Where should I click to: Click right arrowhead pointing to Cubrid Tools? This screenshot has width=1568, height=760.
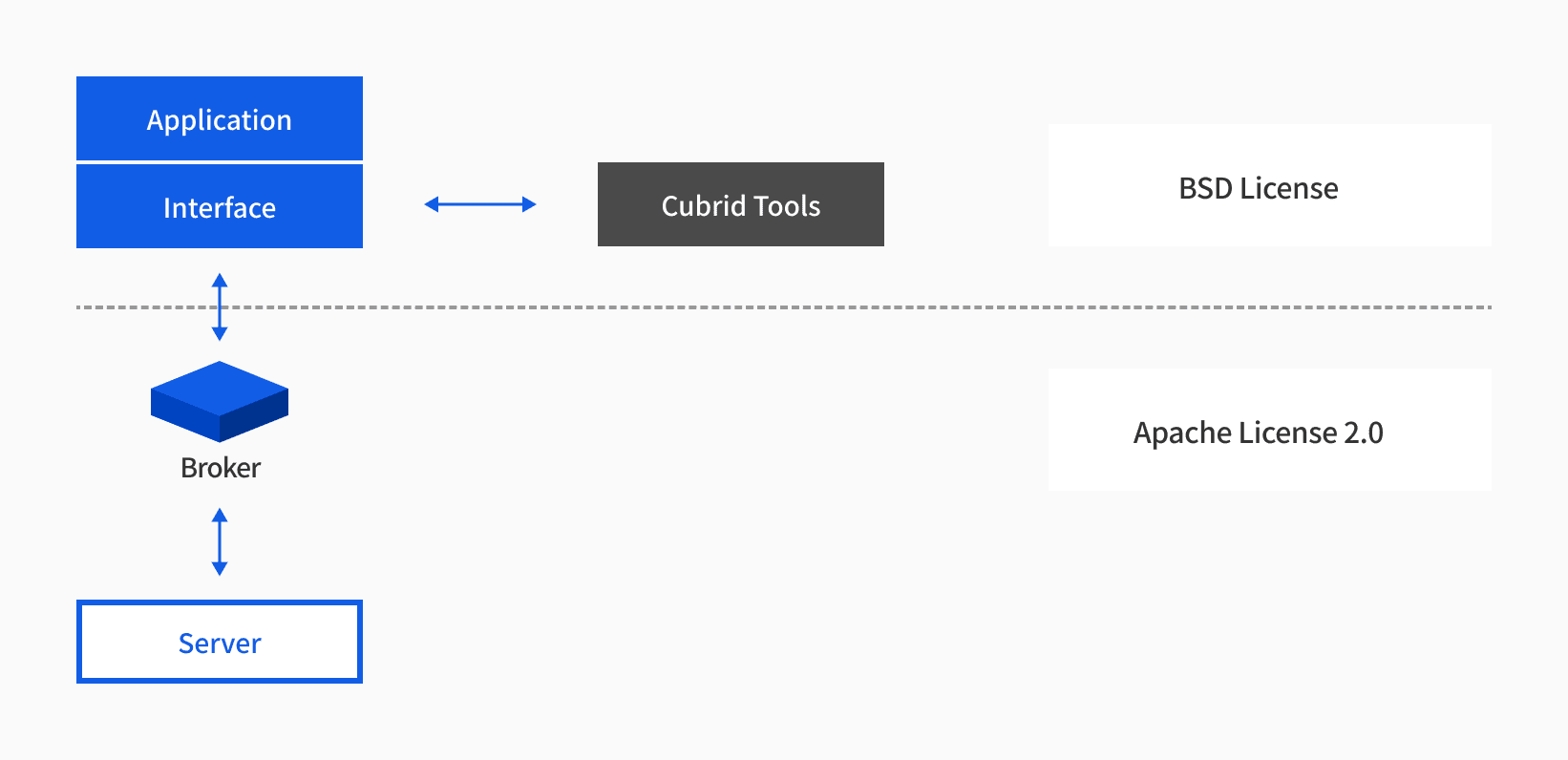tap(529, 204)
